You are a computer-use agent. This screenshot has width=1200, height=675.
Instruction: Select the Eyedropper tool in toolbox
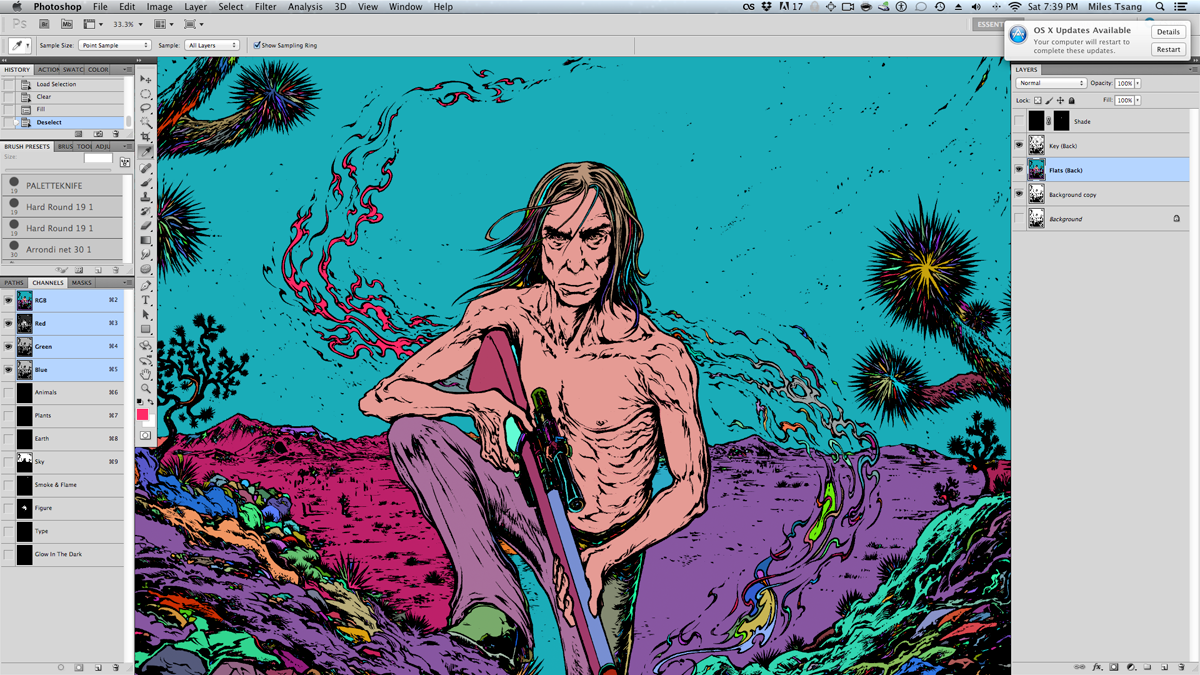pyautogui.click(x=146, y=152)
